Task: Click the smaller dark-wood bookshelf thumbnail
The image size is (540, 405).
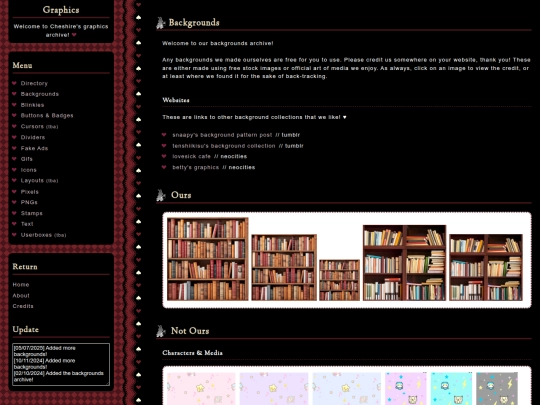Action: (x=486, y=267)
